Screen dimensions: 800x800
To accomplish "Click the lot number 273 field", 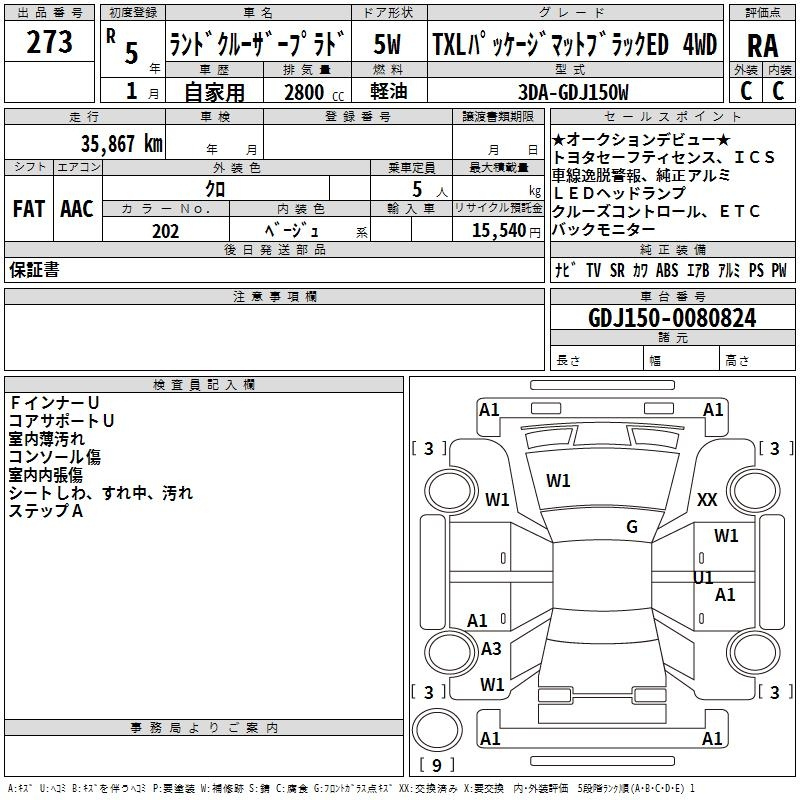I will click(49, 43).
